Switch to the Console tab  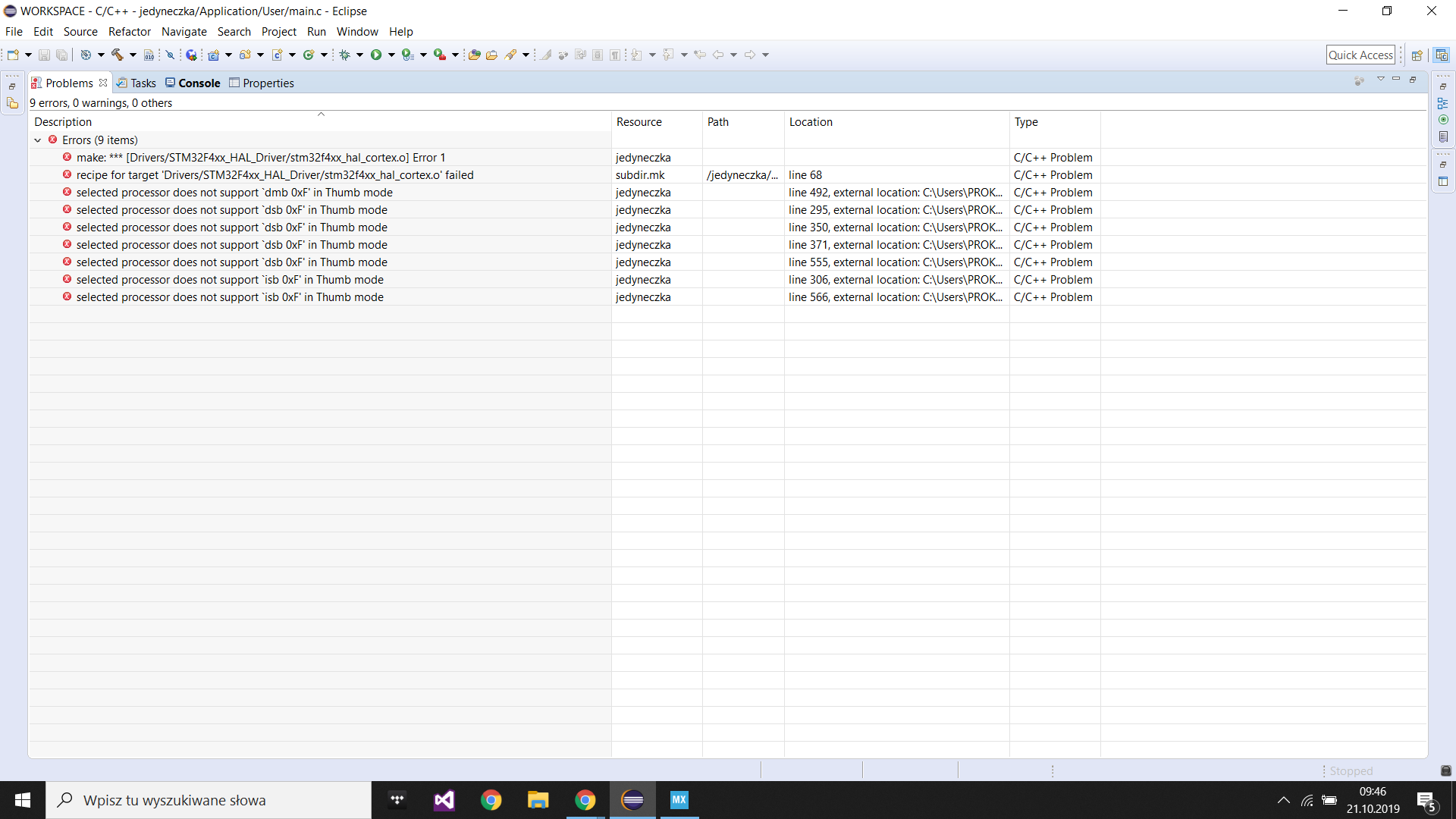point(193,83)
